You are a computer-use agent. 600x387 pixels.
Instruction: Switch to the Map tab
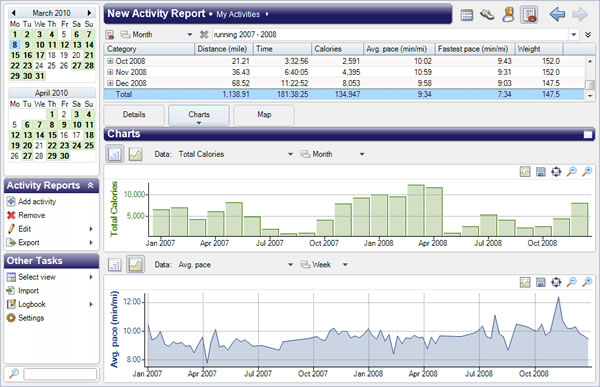264,115
